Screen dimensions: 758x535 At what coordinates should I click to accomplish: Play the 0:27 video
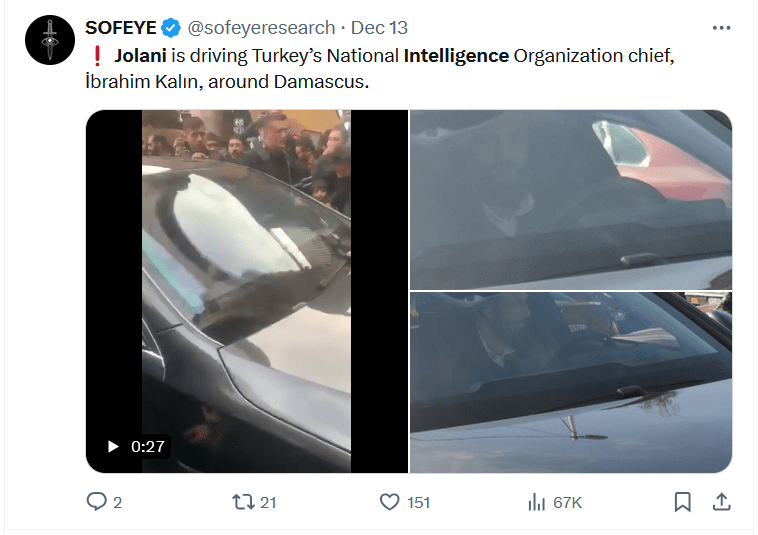113,446
